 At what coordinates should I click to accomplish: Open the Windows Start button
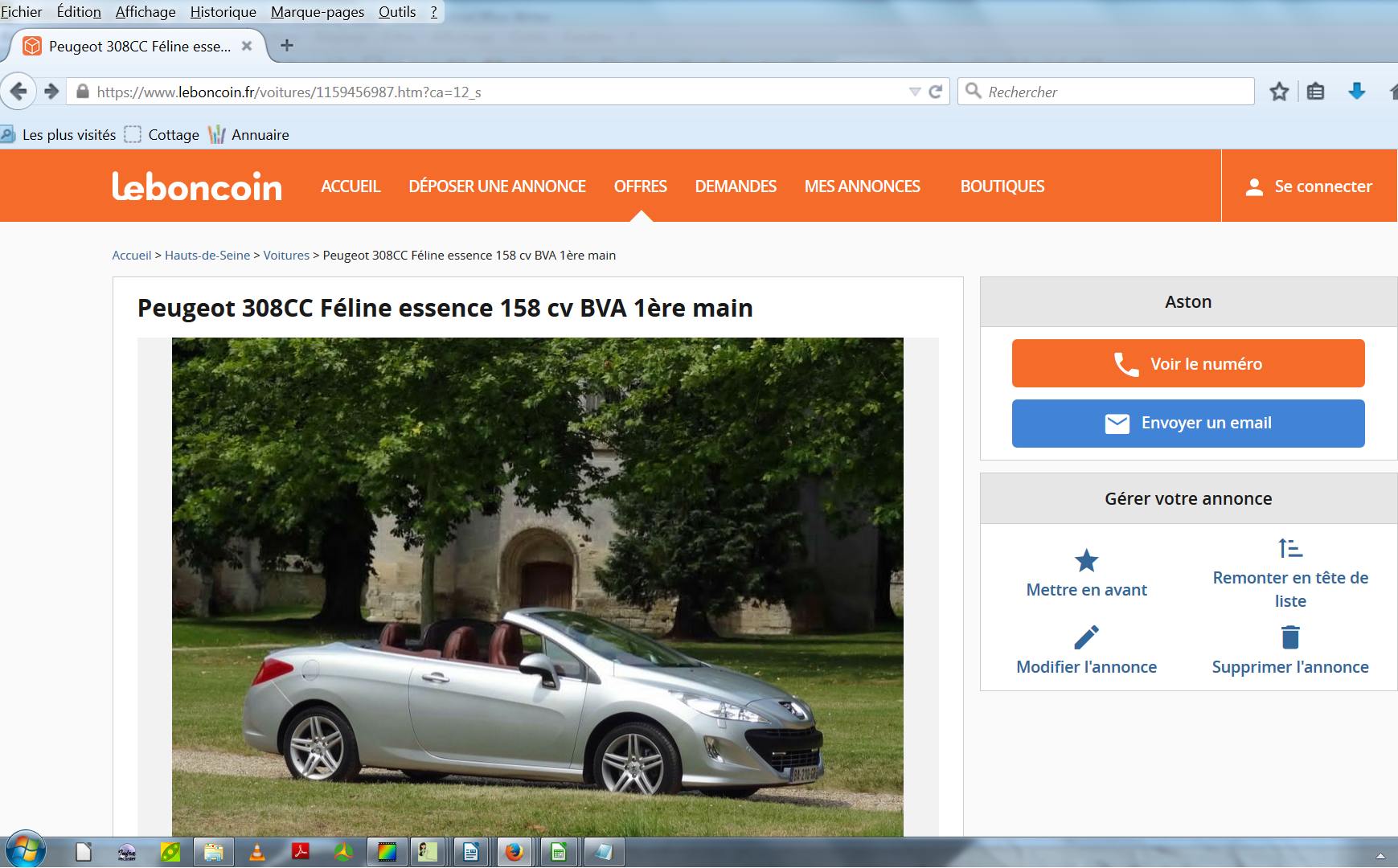click(x=24, y=850)
